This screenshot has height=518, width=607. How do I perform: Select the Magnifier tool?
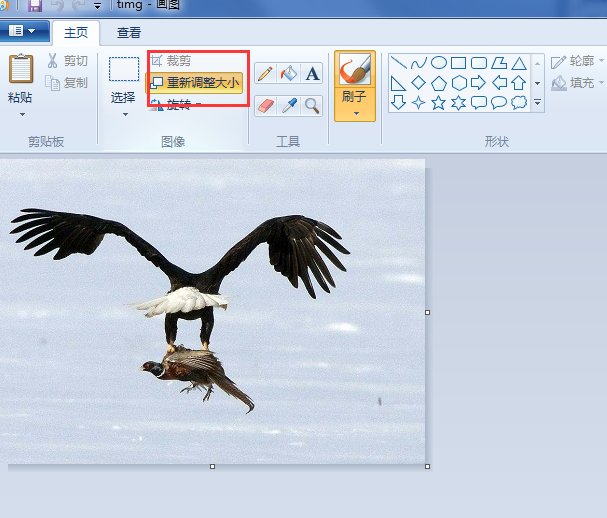tap(312, 105)
